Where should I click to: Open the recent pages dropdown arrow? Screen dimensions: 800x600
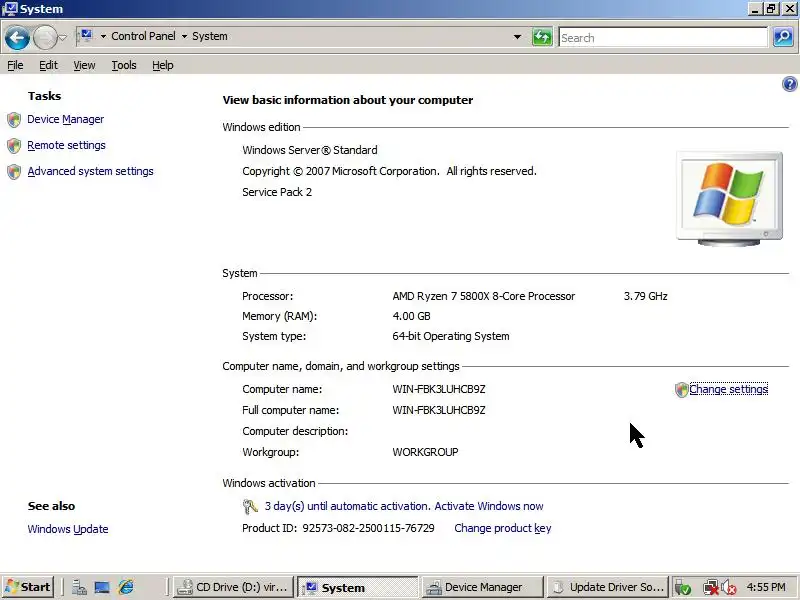[x=62, y=38]
